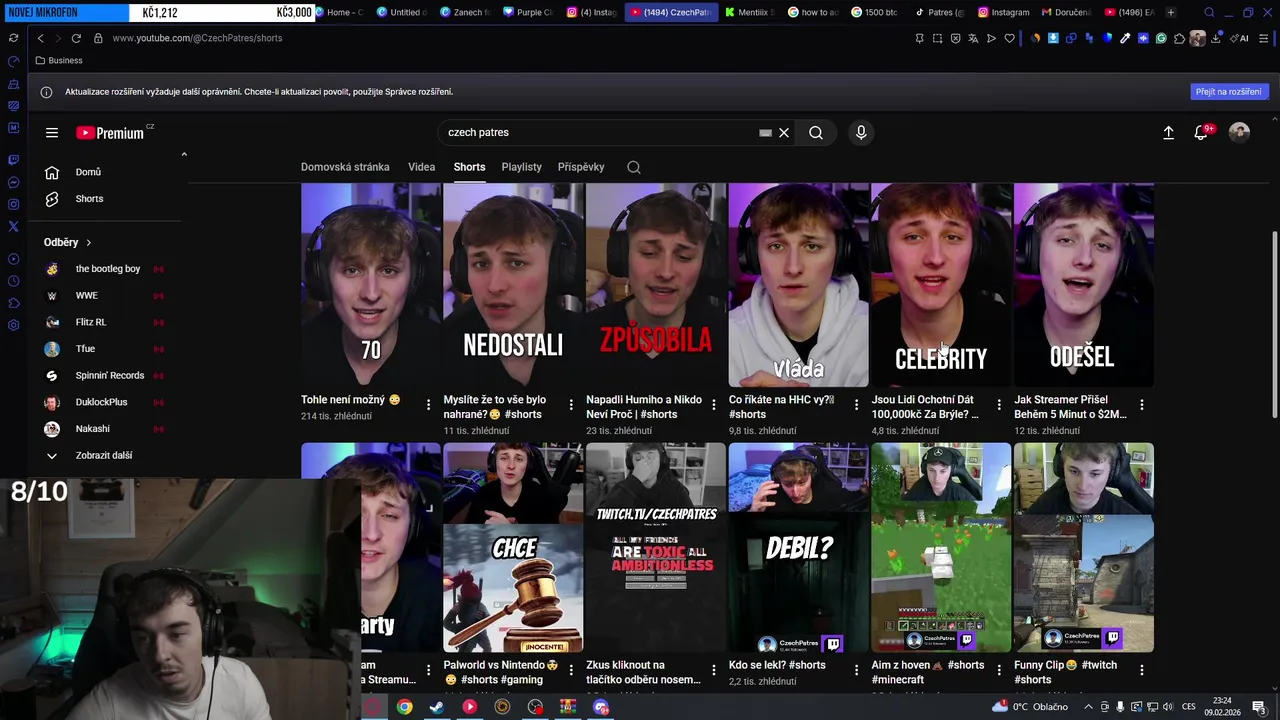Play the ODEŠEL short thumbnail
The image size is (1280, 720).
[1084, 285]
